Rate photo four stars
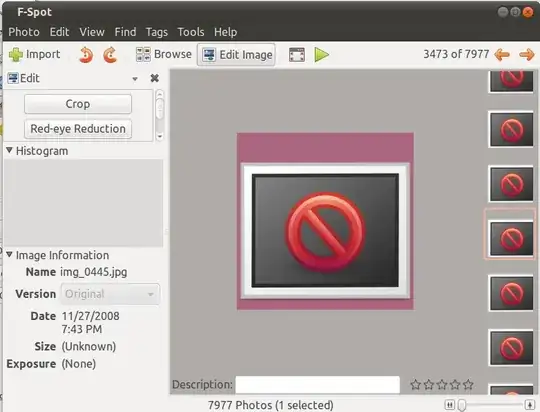The width and height of the screenshot is (540, 412). coord(455,384)
